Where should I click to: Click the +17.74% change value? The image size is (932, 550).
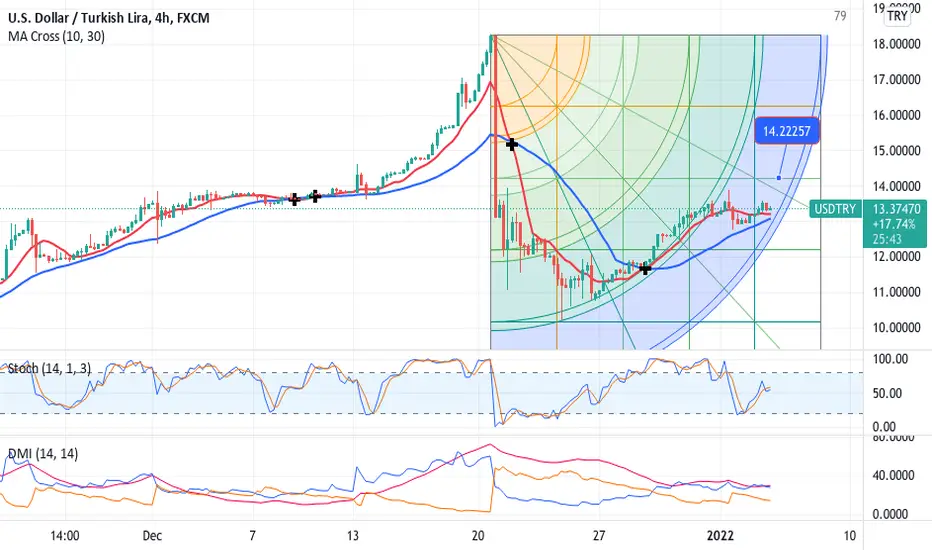tap(893, 224)
